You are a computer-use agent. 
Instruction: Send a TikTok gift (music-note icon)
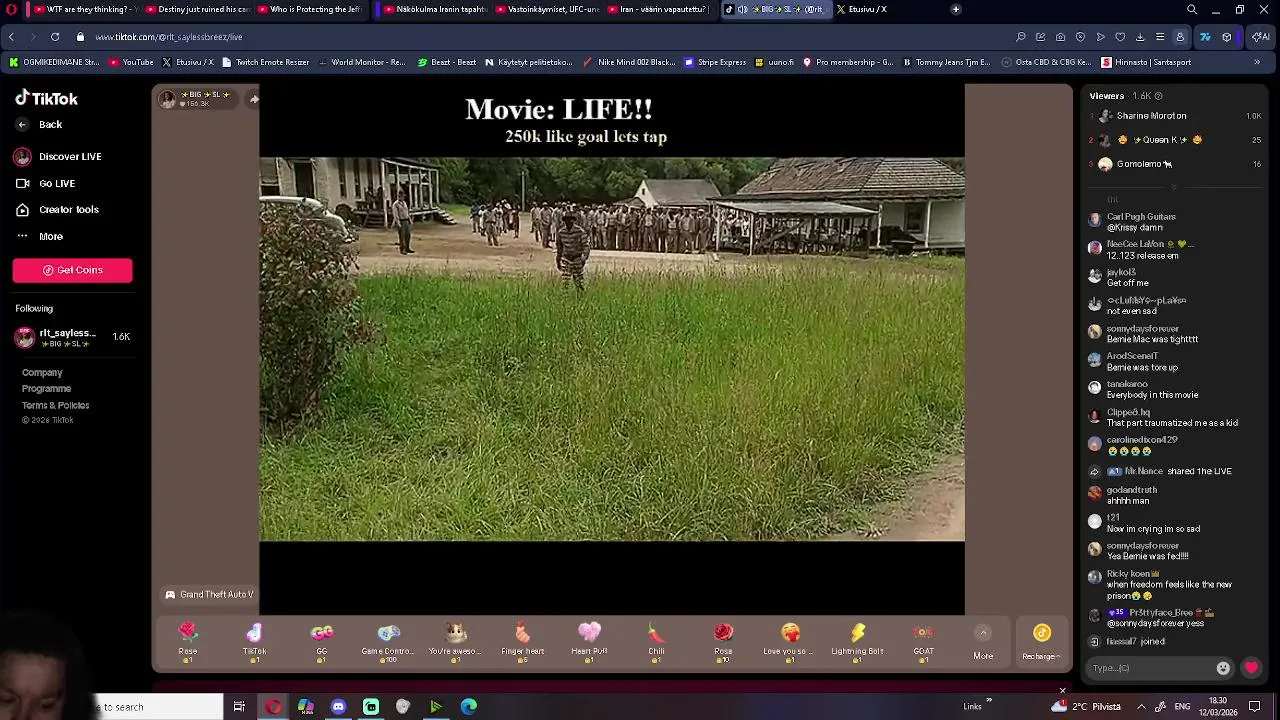254,641
